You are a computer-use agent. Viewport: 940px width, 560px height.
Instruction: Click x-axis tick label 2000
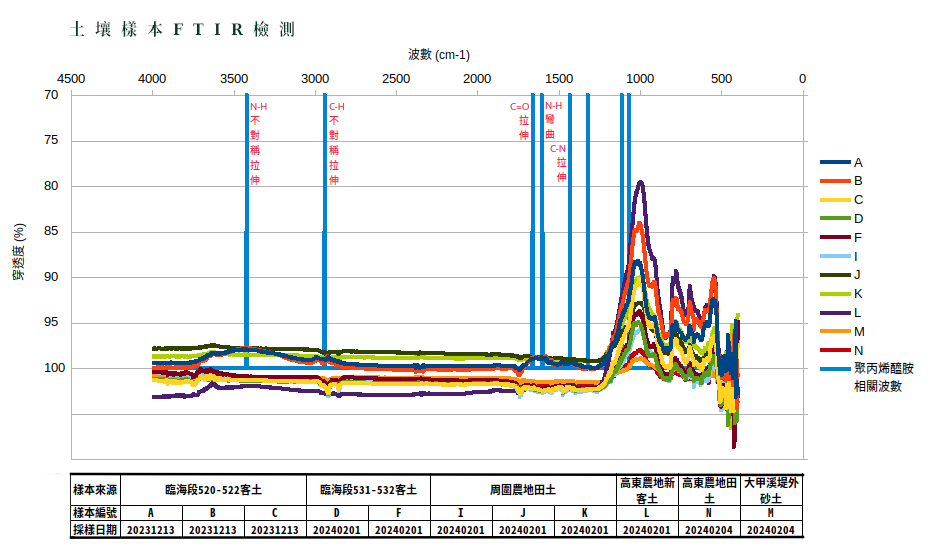477,79
